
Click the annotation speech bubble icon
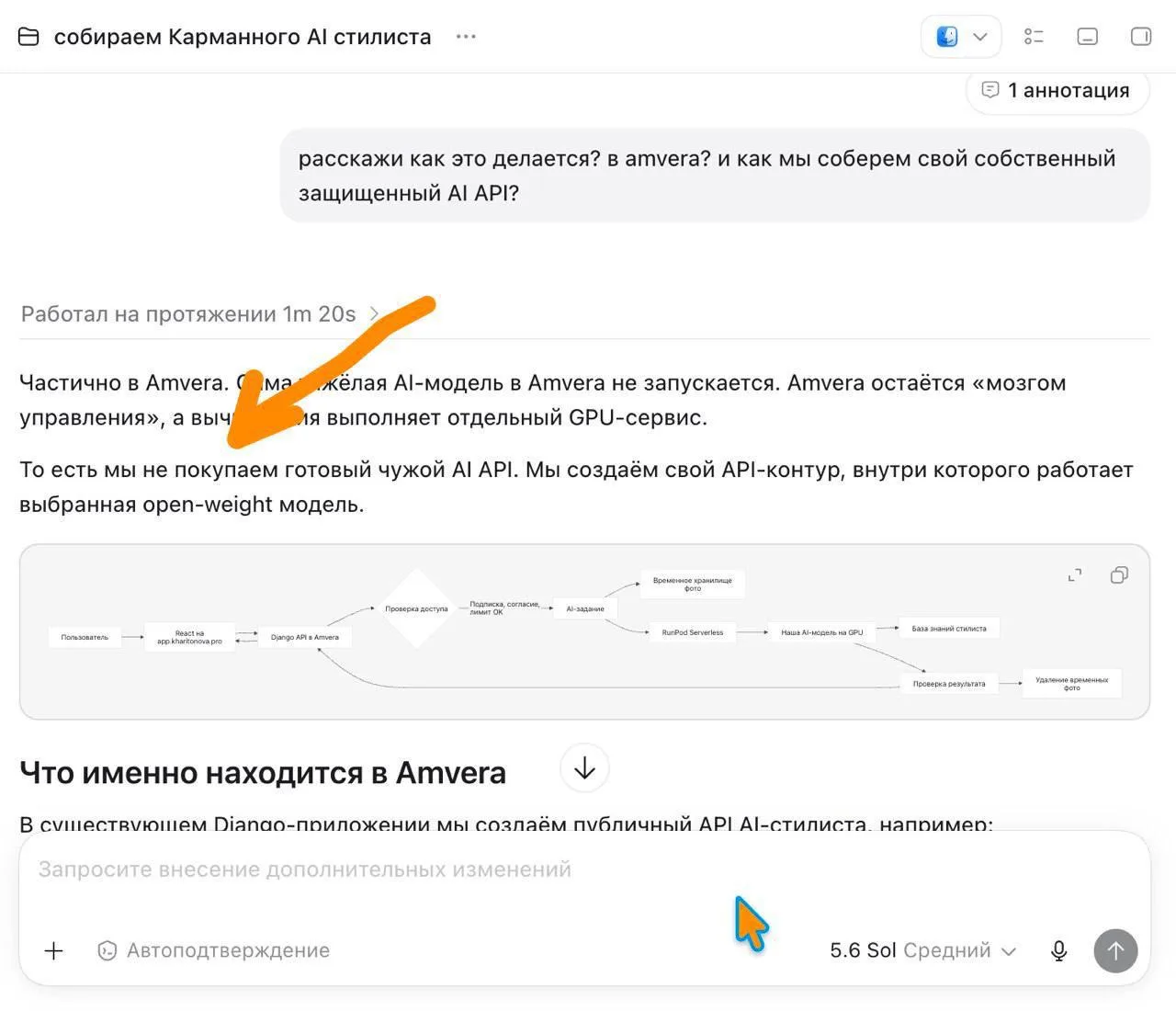tap(989, 90)
